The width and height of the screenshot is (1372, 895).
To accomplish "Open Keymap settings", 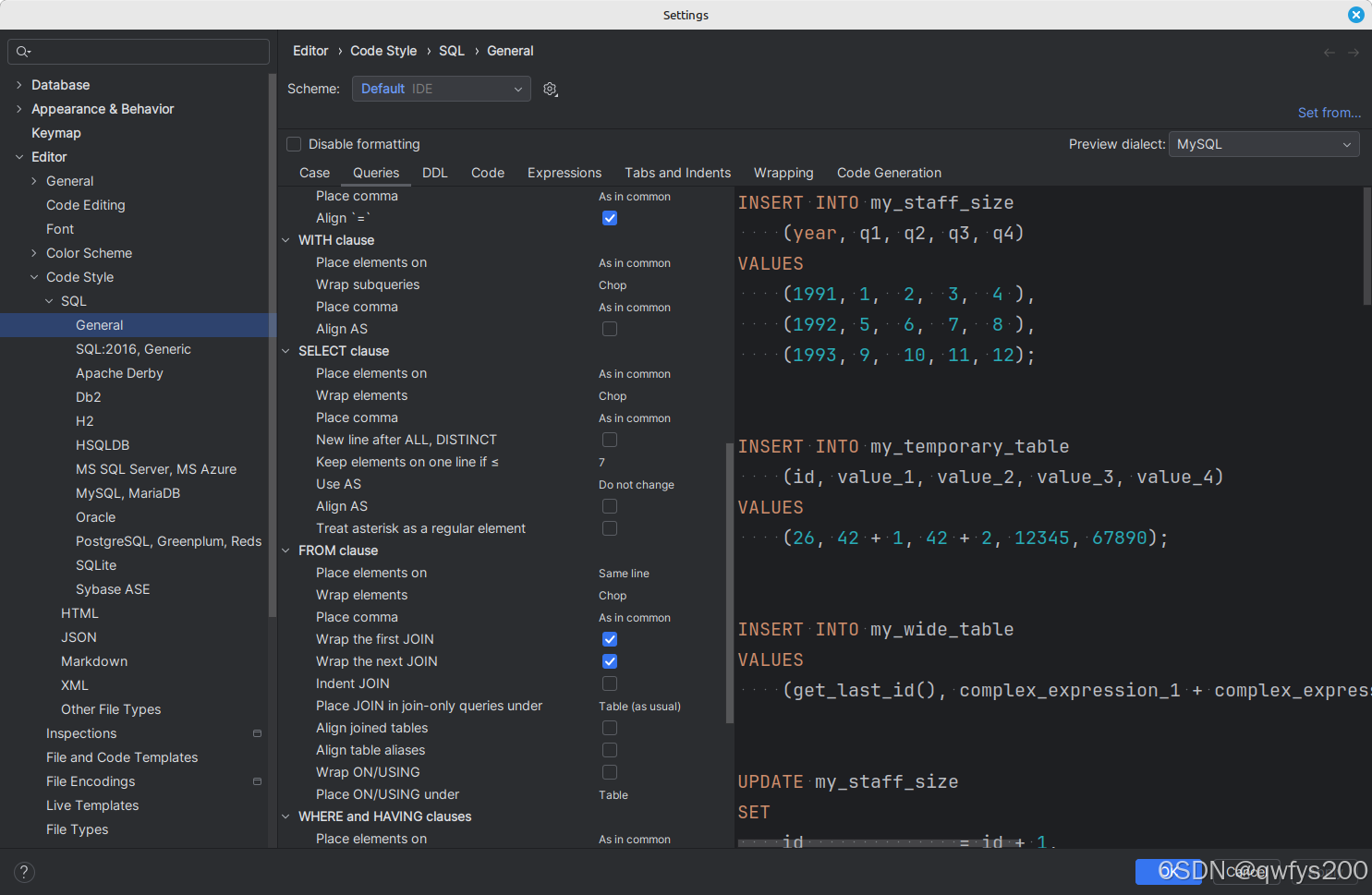I will (56, 133).
